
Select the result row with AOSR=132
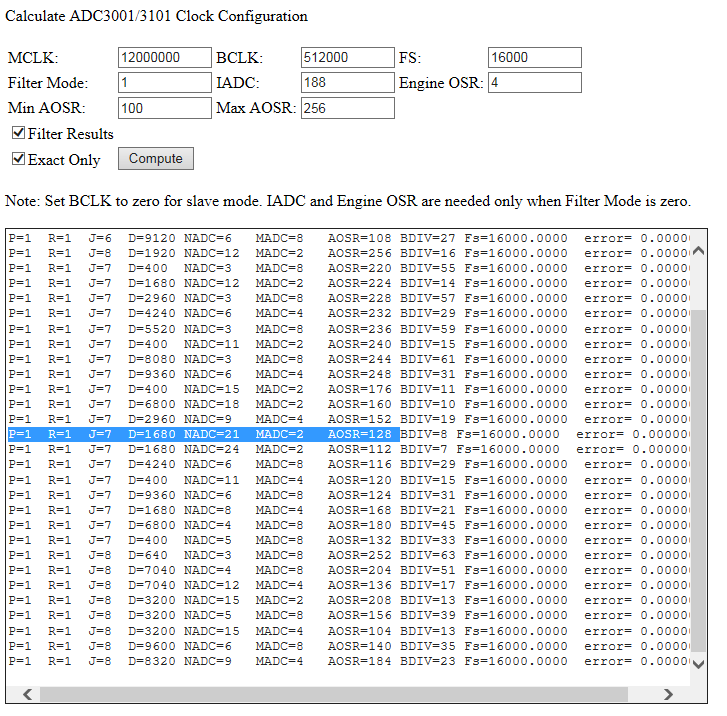point(349,540)
